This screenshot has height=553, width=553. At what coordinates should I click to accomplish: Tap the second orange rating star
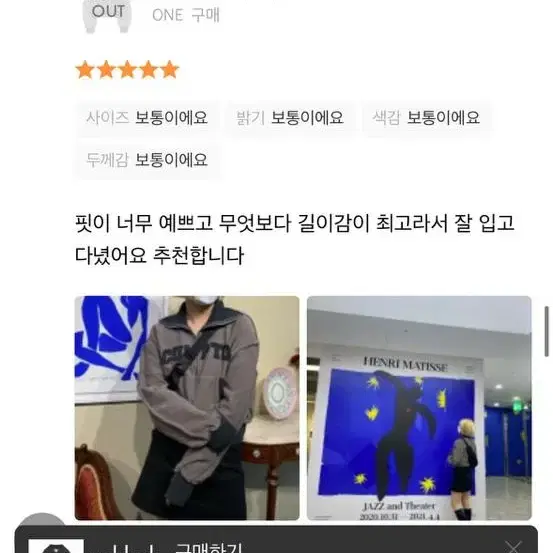(106, 69)
